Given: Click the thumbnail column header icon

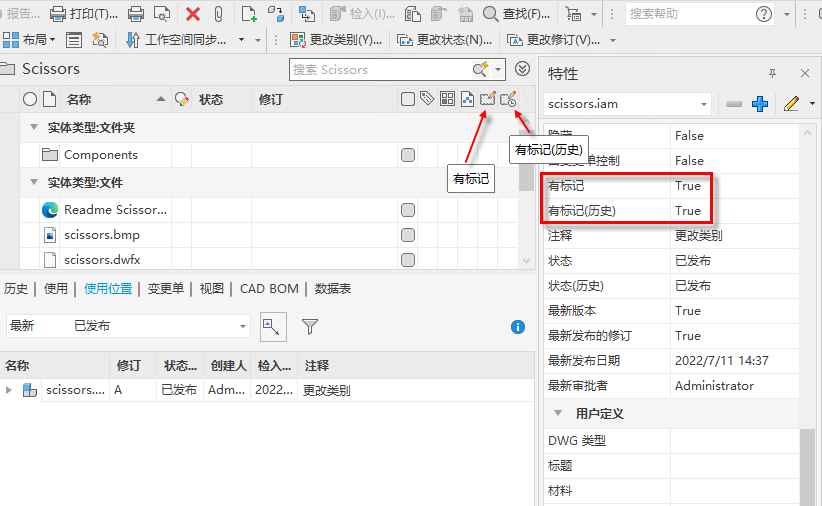Looking at the screenshot, I should pyautogui.click(x=467, y=99).
